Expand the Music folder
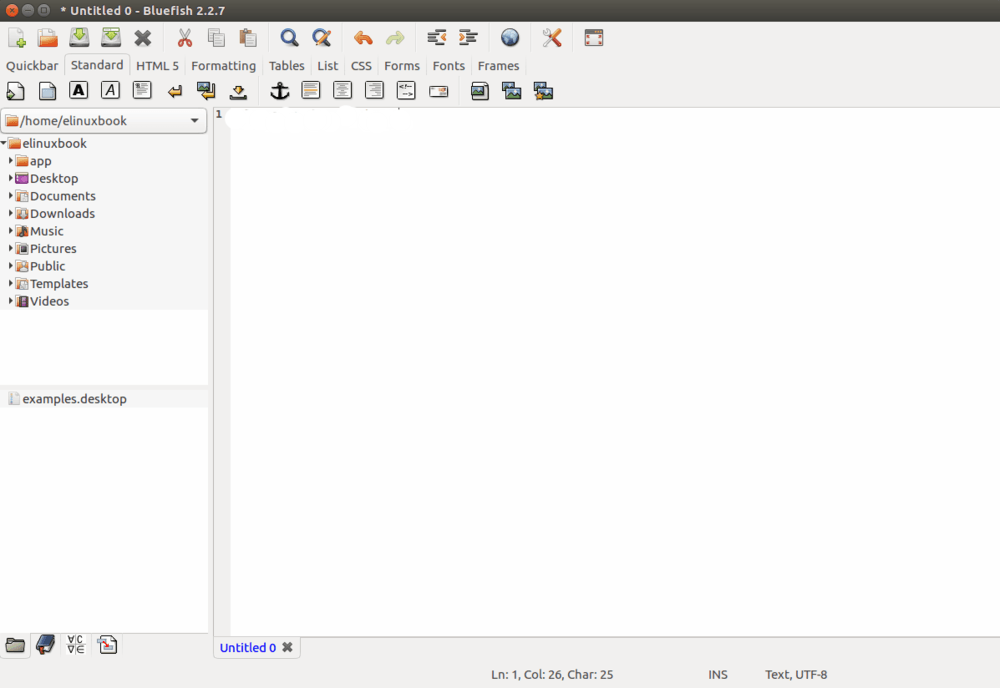This screenshot has width=1000, height=688. [x=10, y=231]
